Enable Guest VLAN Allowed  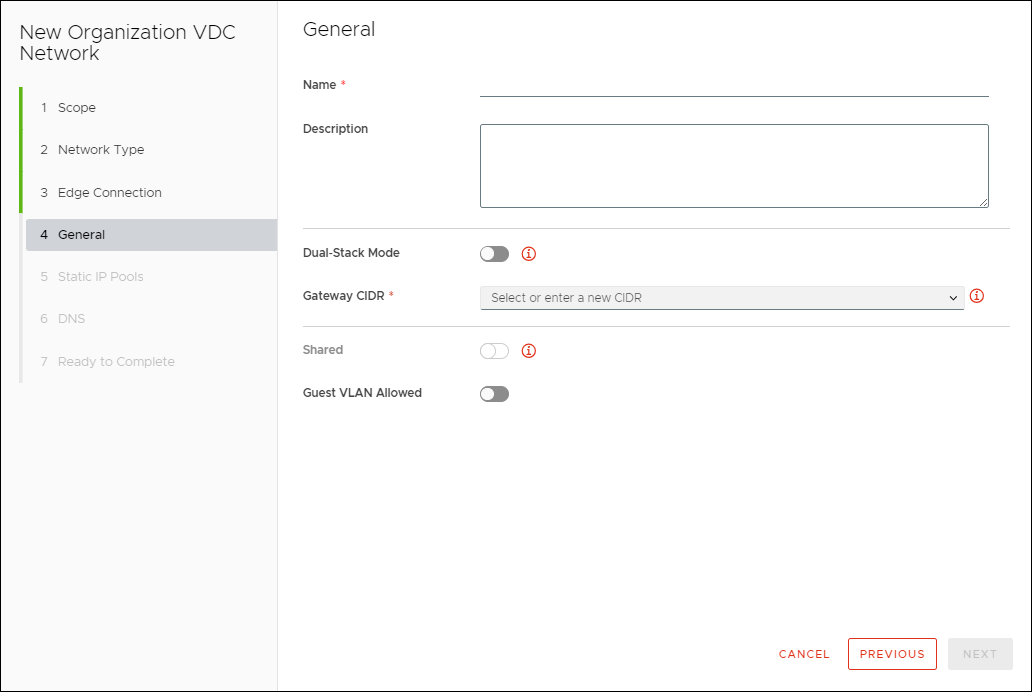494,393
